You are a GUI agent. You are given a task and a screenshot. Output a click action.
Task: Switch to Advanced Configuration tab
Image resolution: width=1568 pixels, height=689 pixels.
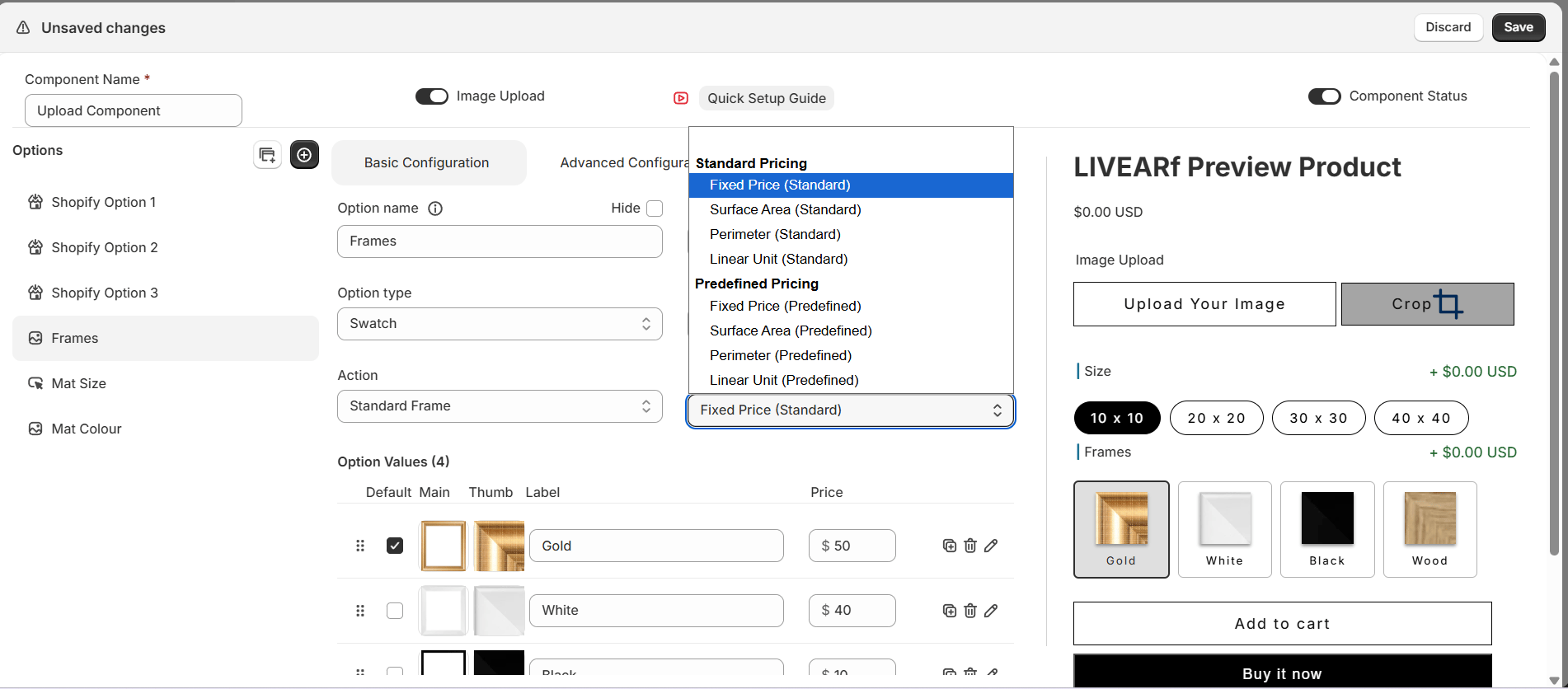click(x=624, y=162)
